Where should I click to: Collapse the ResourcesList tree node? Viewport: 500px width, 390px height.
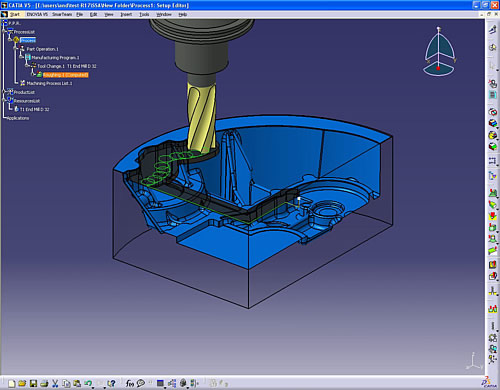pos(4,100)
